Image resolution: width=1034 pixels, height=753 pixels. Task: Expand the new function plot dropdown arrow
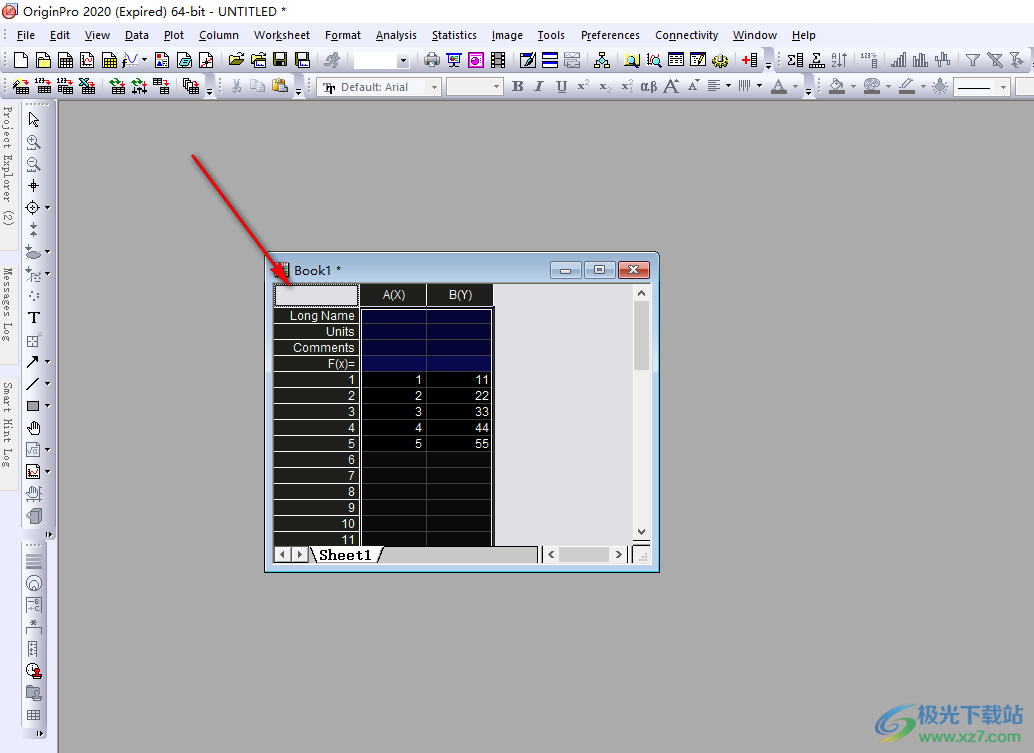click(144, 61)
